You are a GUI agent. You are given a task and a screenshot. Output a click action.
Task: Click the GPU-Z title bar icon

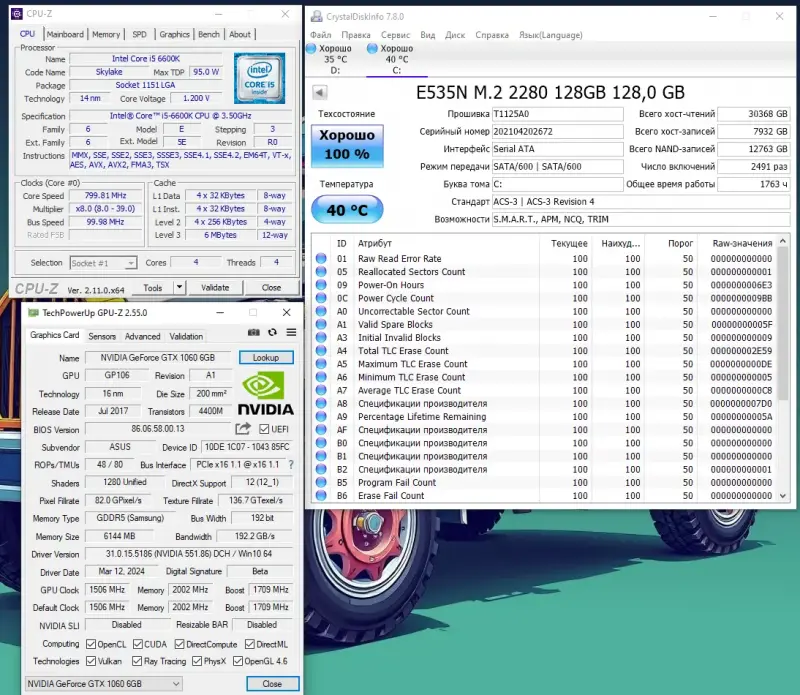[x=33, y=313]
